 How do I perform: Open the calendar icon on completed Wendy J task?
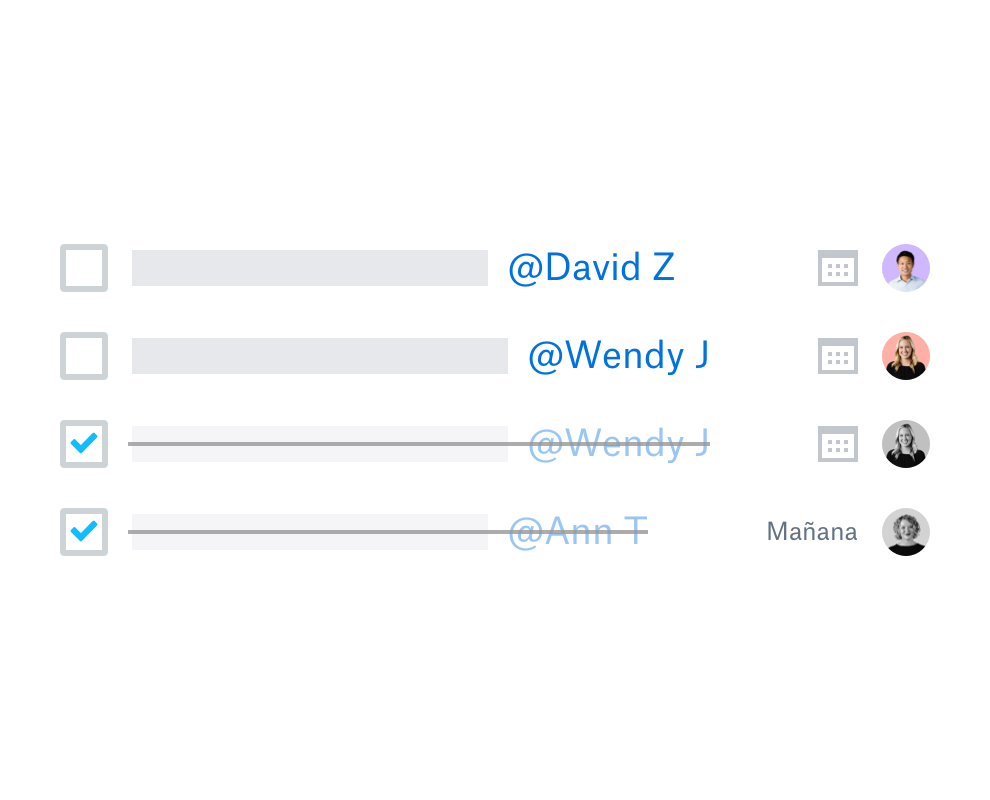[838, 444]
